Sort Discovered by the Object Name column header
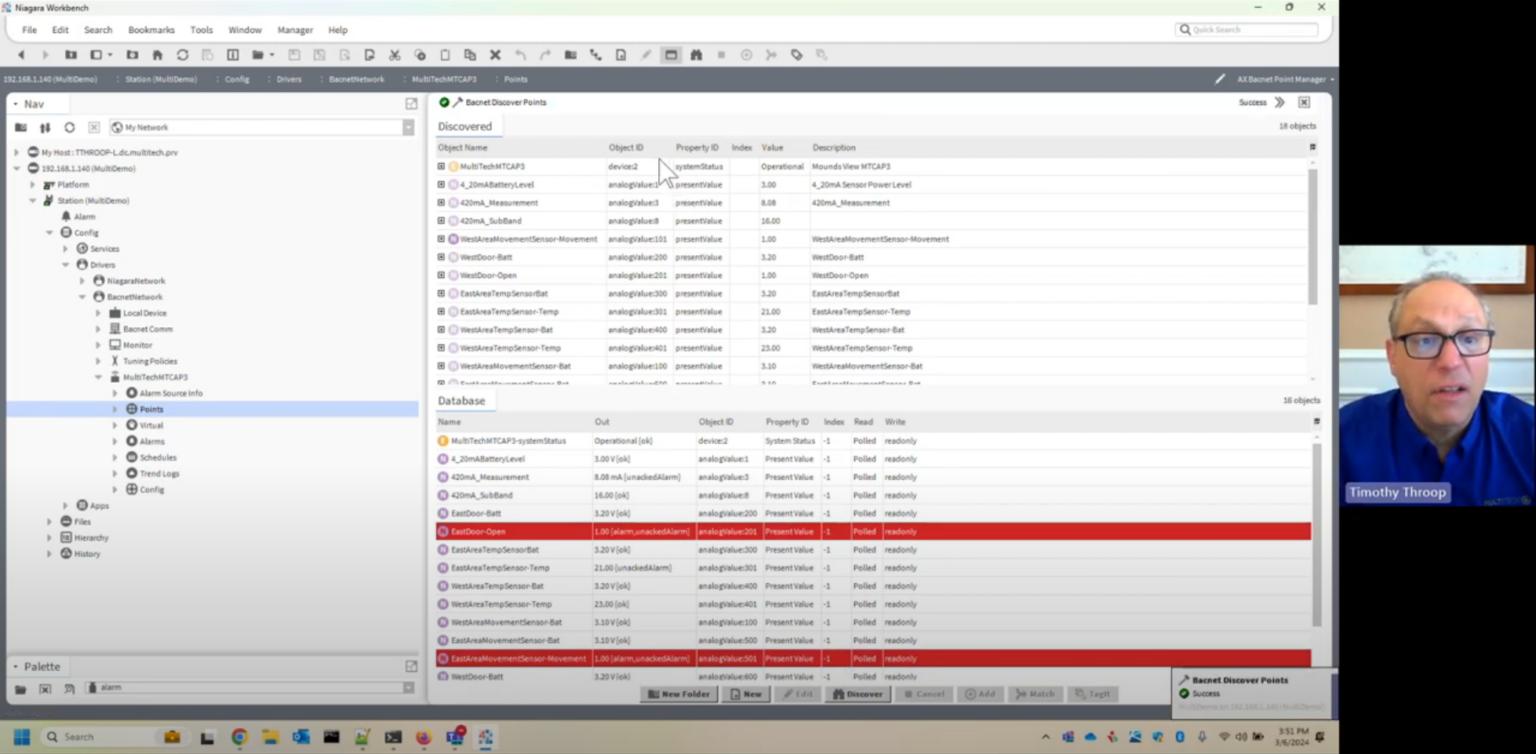The height and width of the screenshot is (754, 1536). [463, 147]
